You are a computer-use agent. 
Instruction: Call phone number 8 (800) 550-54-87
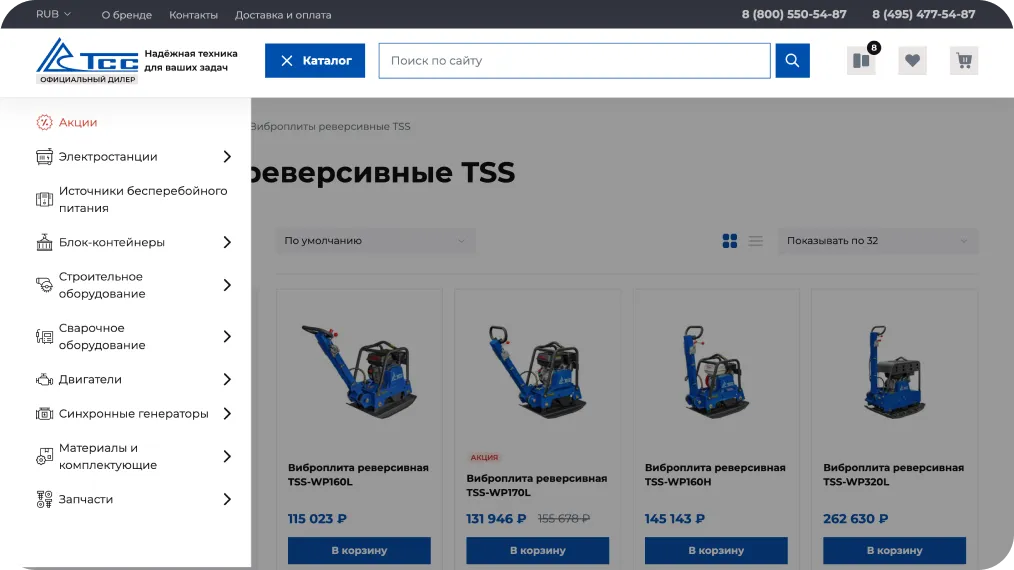point(794,14)
